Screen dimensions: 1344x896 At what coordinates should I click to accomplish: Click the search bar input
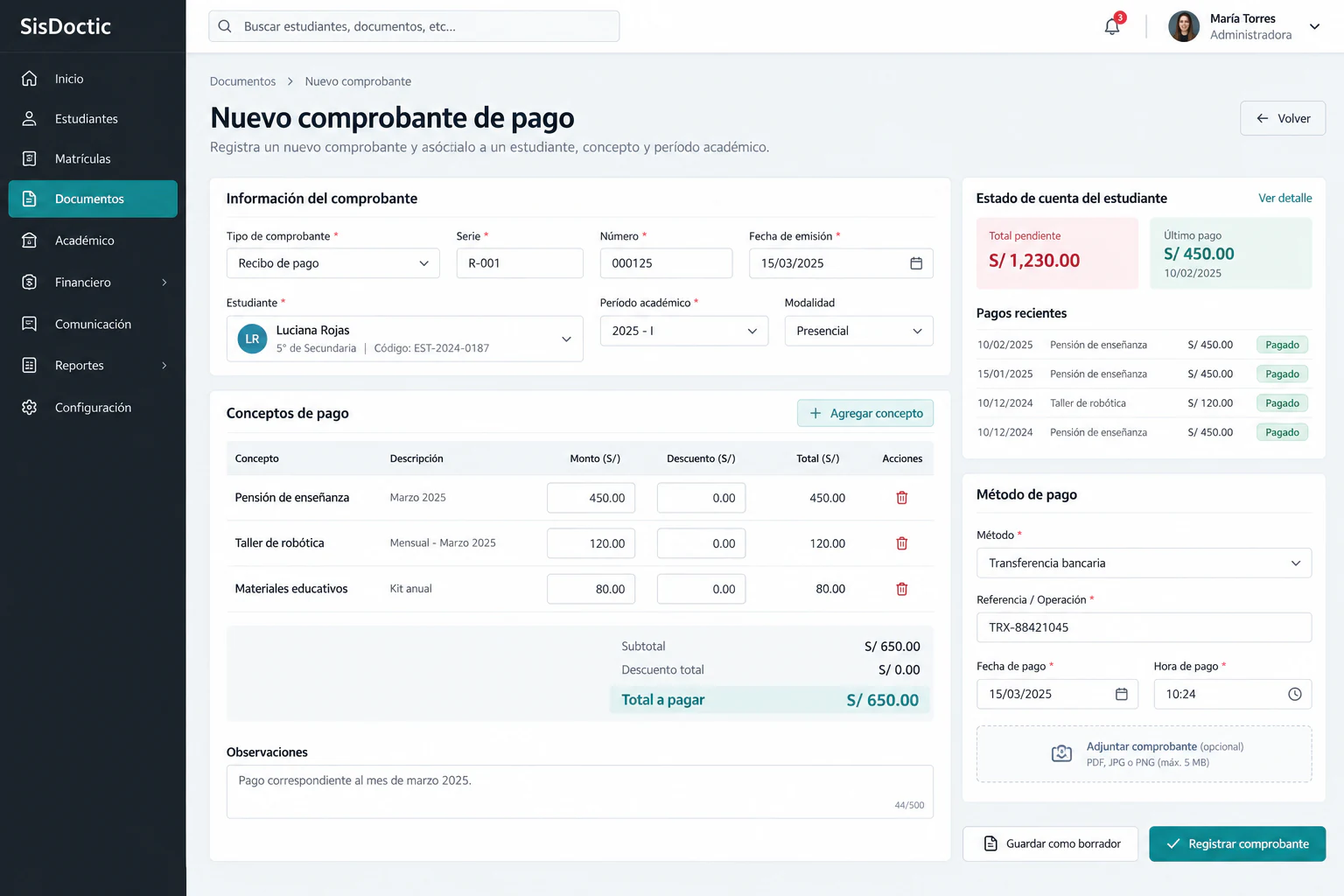(x=414, y=26)
